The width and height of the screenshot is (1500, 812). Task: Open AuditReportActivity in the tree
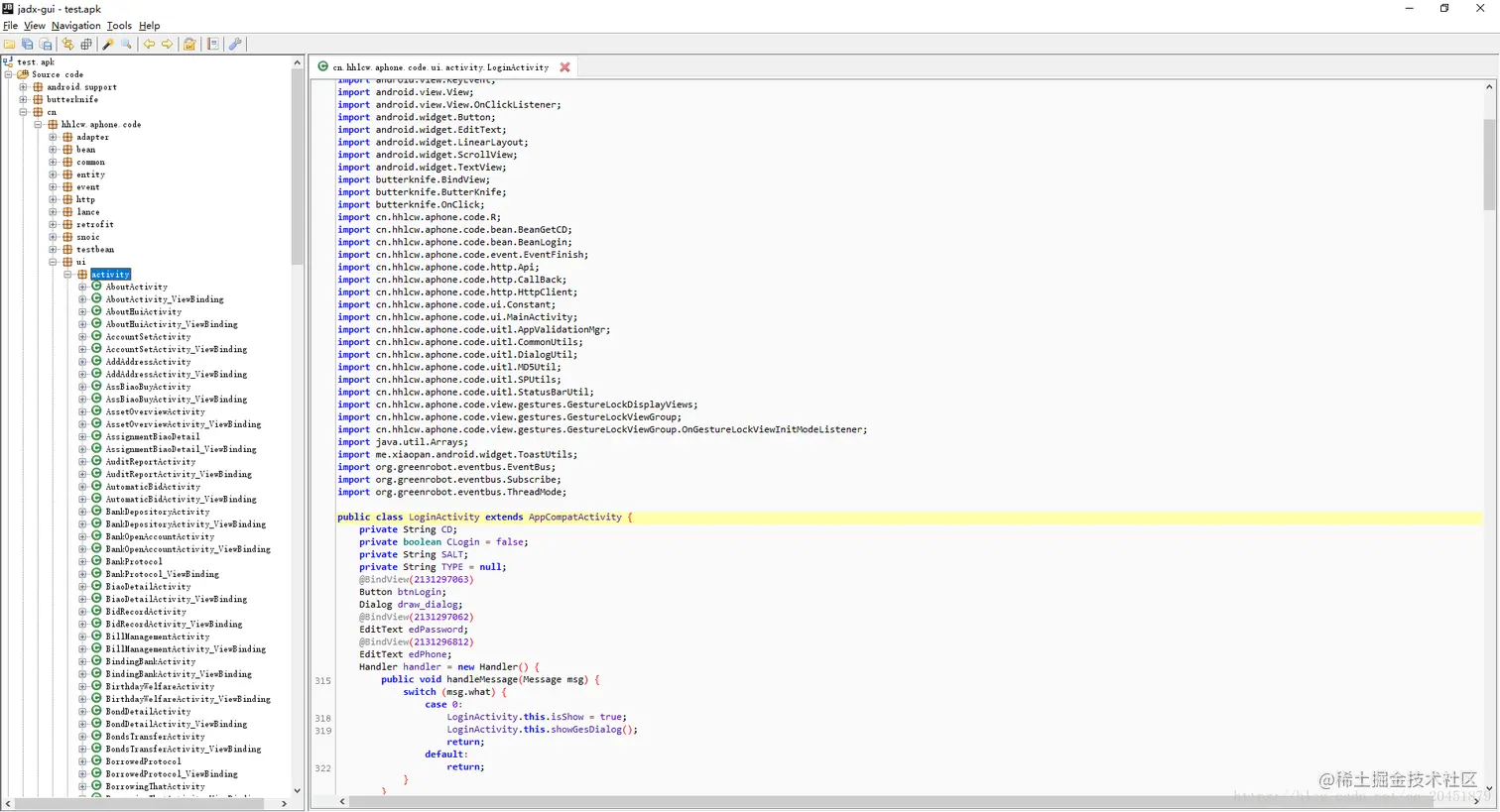click(151, 462)
